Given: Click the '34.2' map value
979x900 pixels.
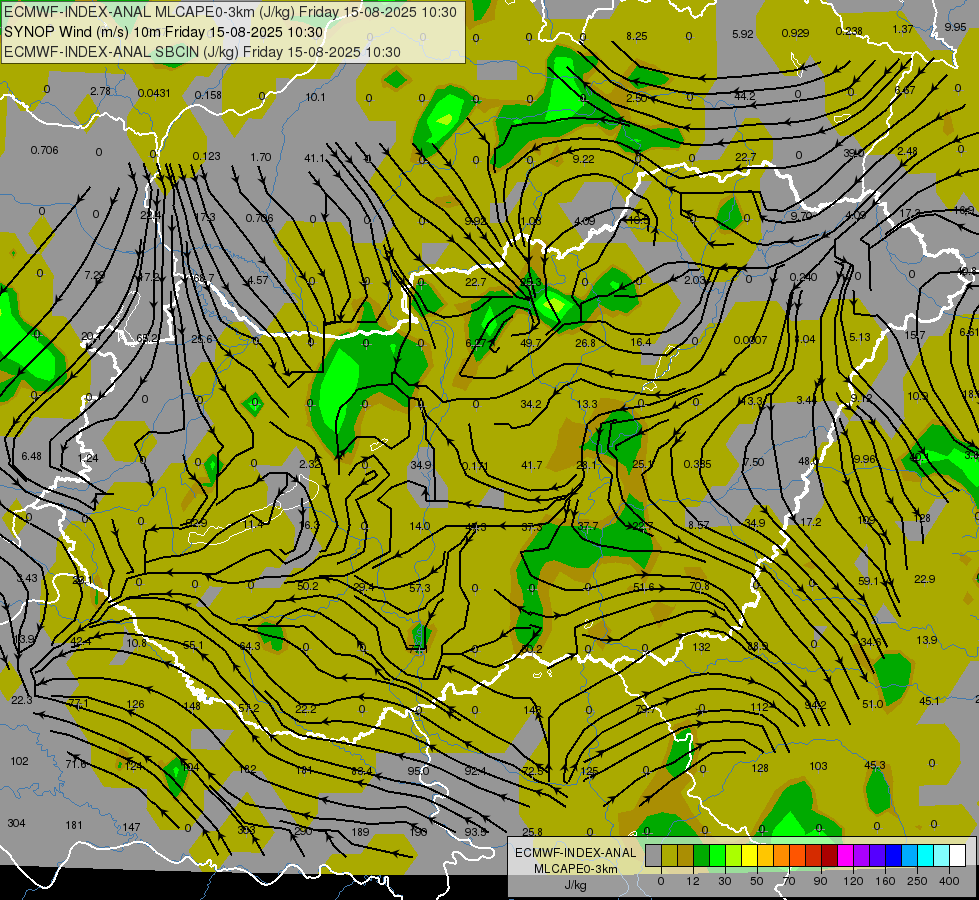Looking at the screenshot, I should (531, 403).
